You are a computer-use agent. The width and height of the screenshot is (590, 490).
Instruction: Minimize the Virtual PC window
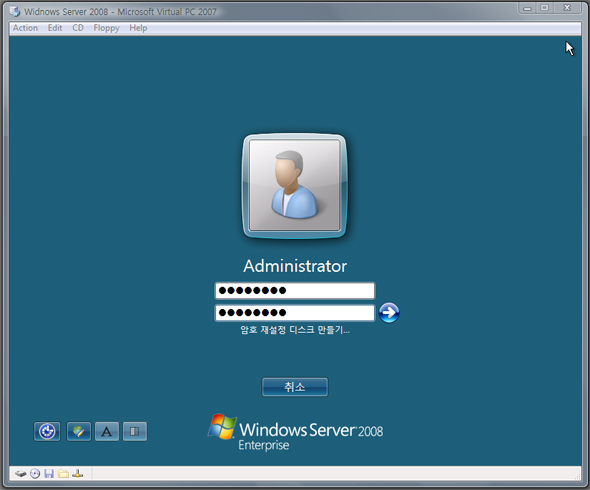(x=528, y=8)
